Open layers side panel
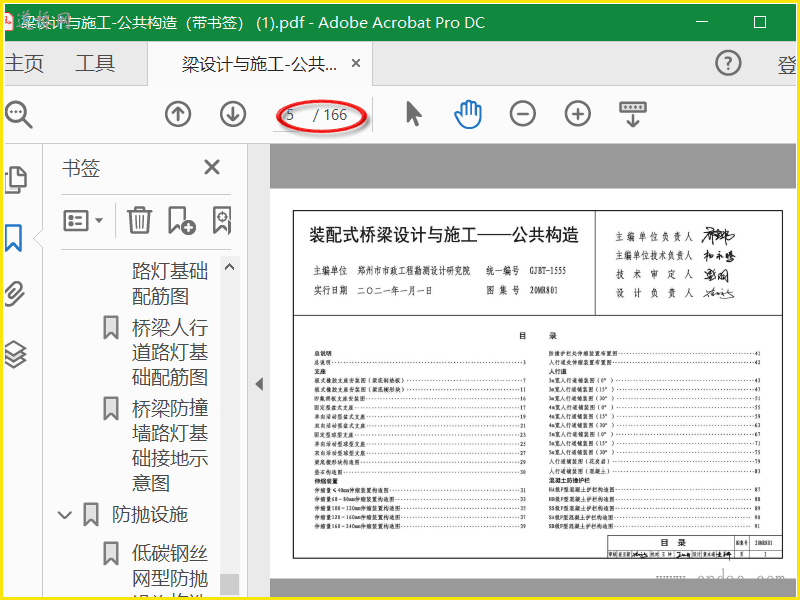The image size is (800, 600). pyautogui.click(x=15, y=354)
